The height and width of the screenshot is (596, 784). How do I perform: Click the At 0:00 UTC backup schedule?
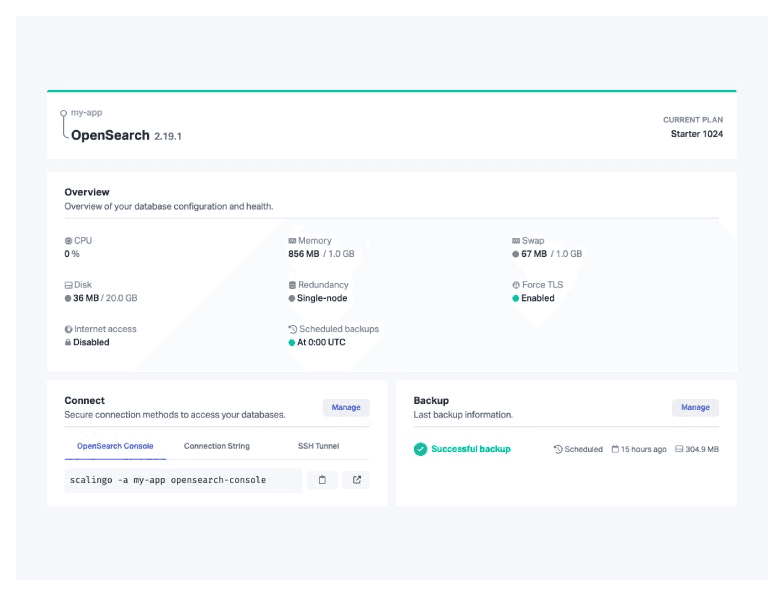[321, 342]
